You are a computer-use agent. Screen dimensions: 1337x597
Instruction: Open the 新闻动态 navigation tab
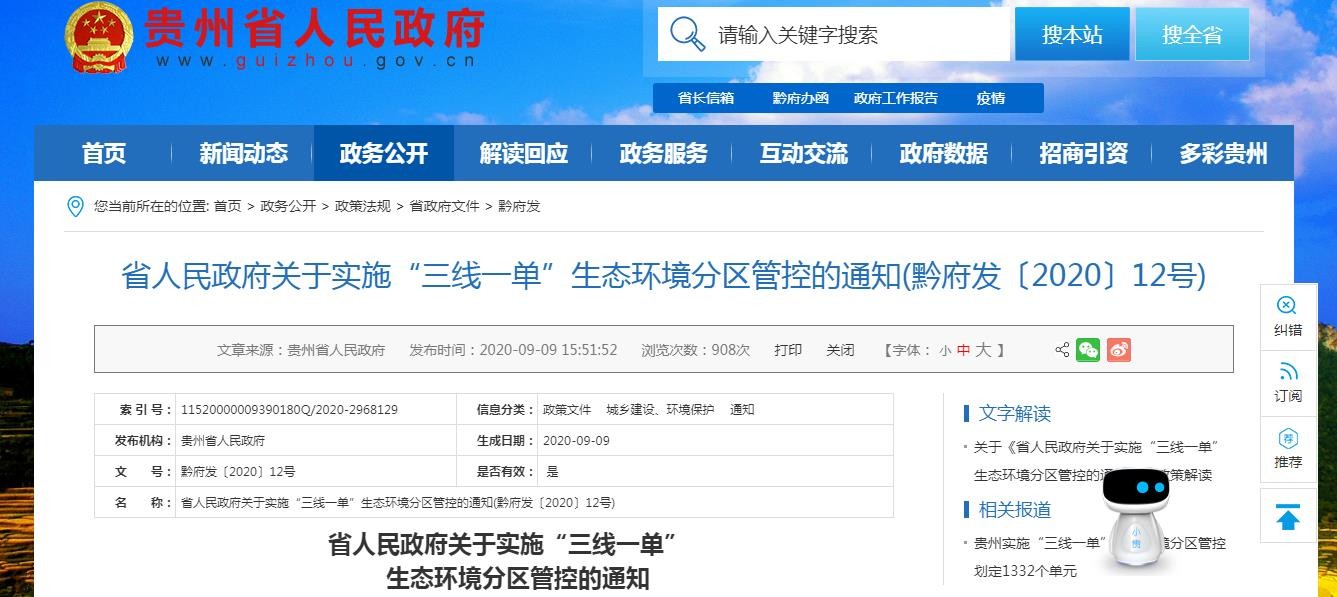pyautogui.click(x=243, y=153)
